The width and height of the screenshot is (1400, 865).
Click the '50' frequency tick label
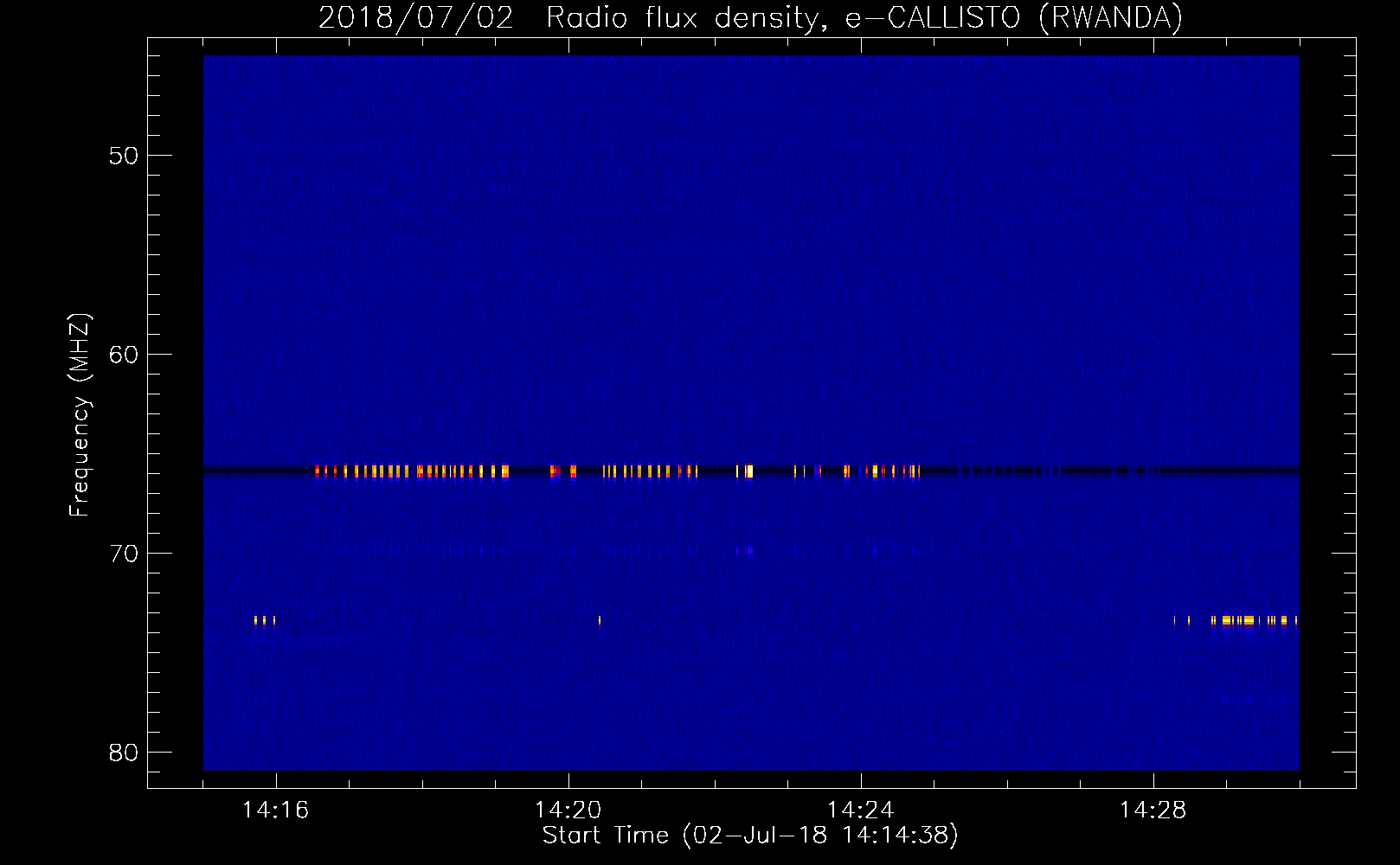pyautogui.click(x=125, y=156)
